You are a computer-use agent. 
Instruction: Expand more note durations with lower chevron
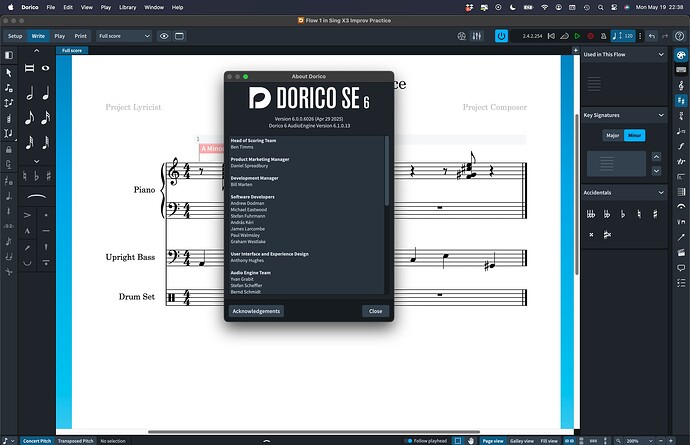point(37,161)
